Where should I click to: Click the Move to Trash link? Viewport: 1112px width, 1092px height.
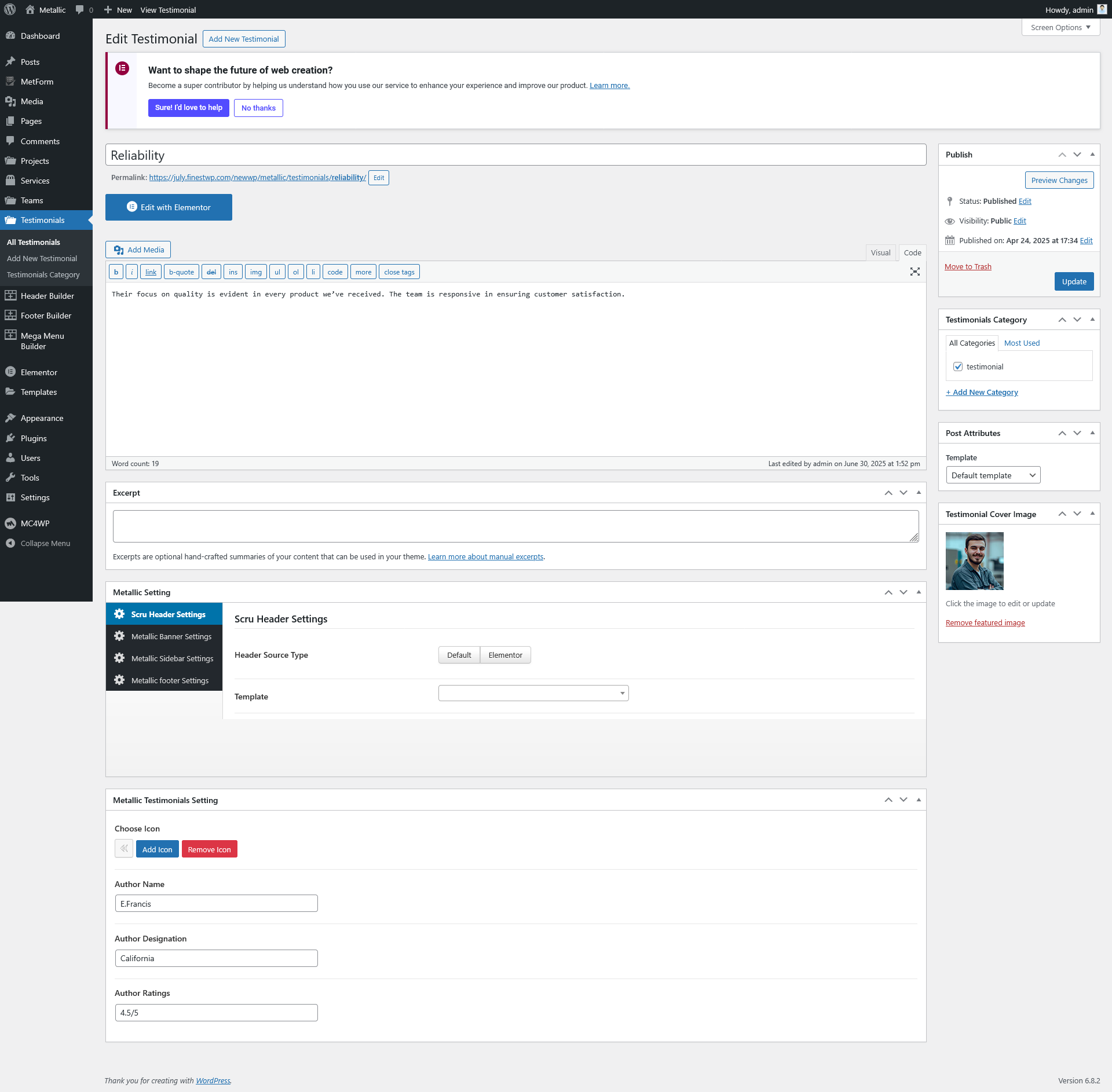tap(968, 266)
